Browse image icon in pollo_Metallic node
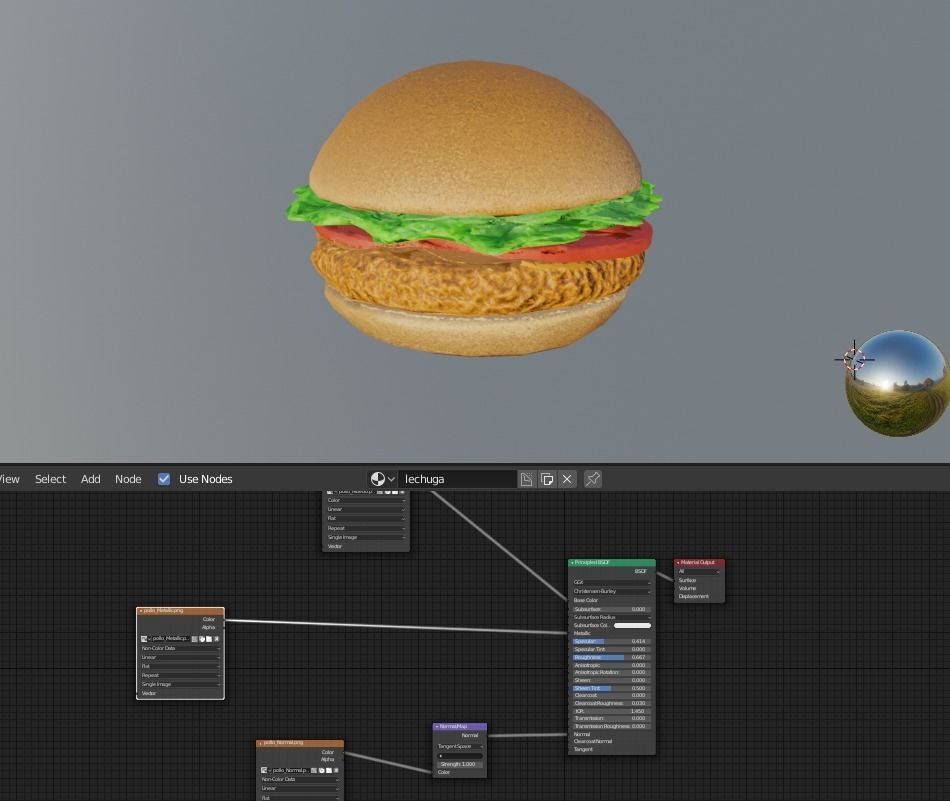The height and width of the screenshot is (801, 950). pyautogui.click(x=145, y=639)
